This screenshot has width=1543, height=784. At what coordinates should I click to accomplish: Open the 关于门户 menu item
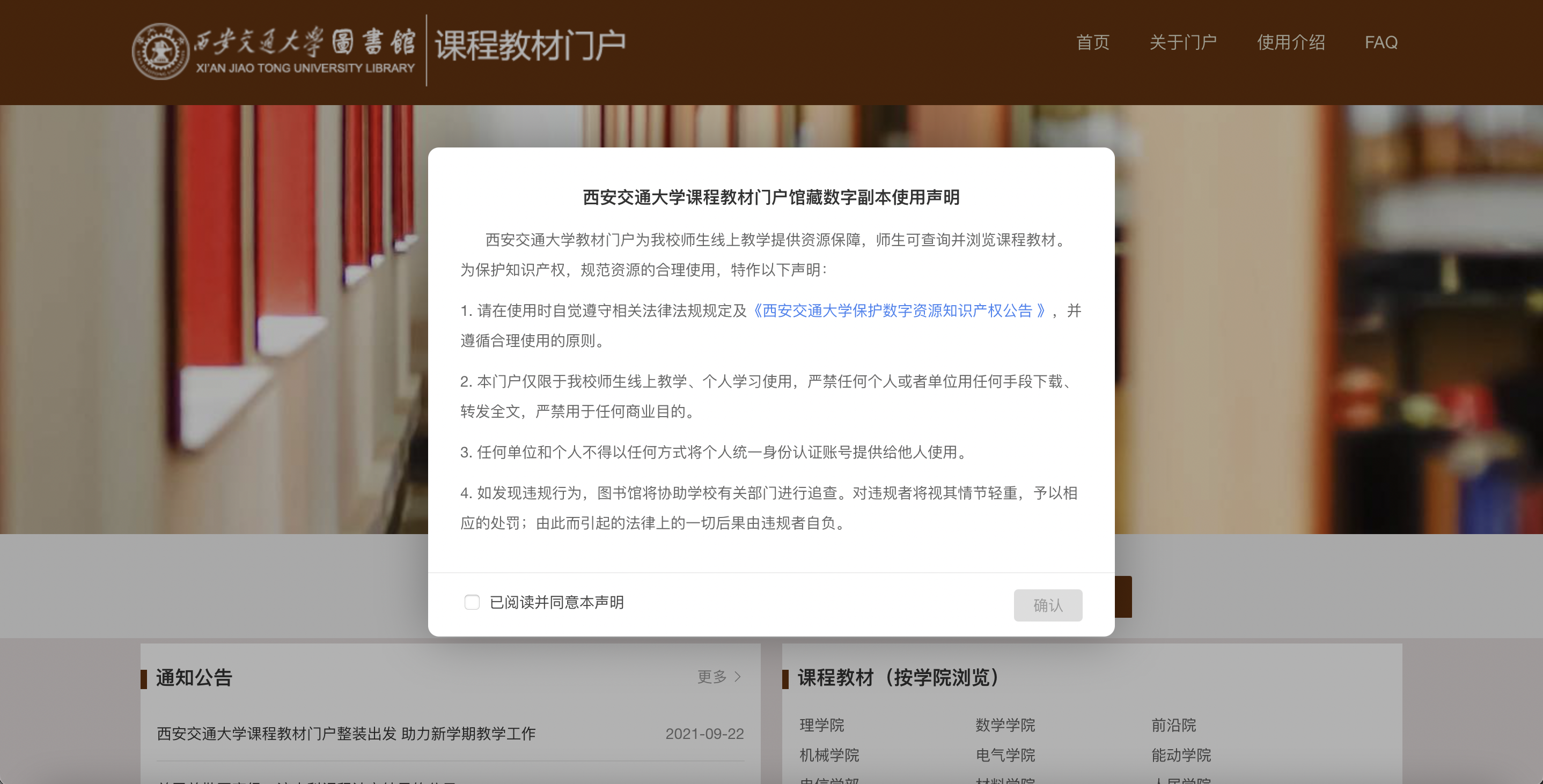1182,42
